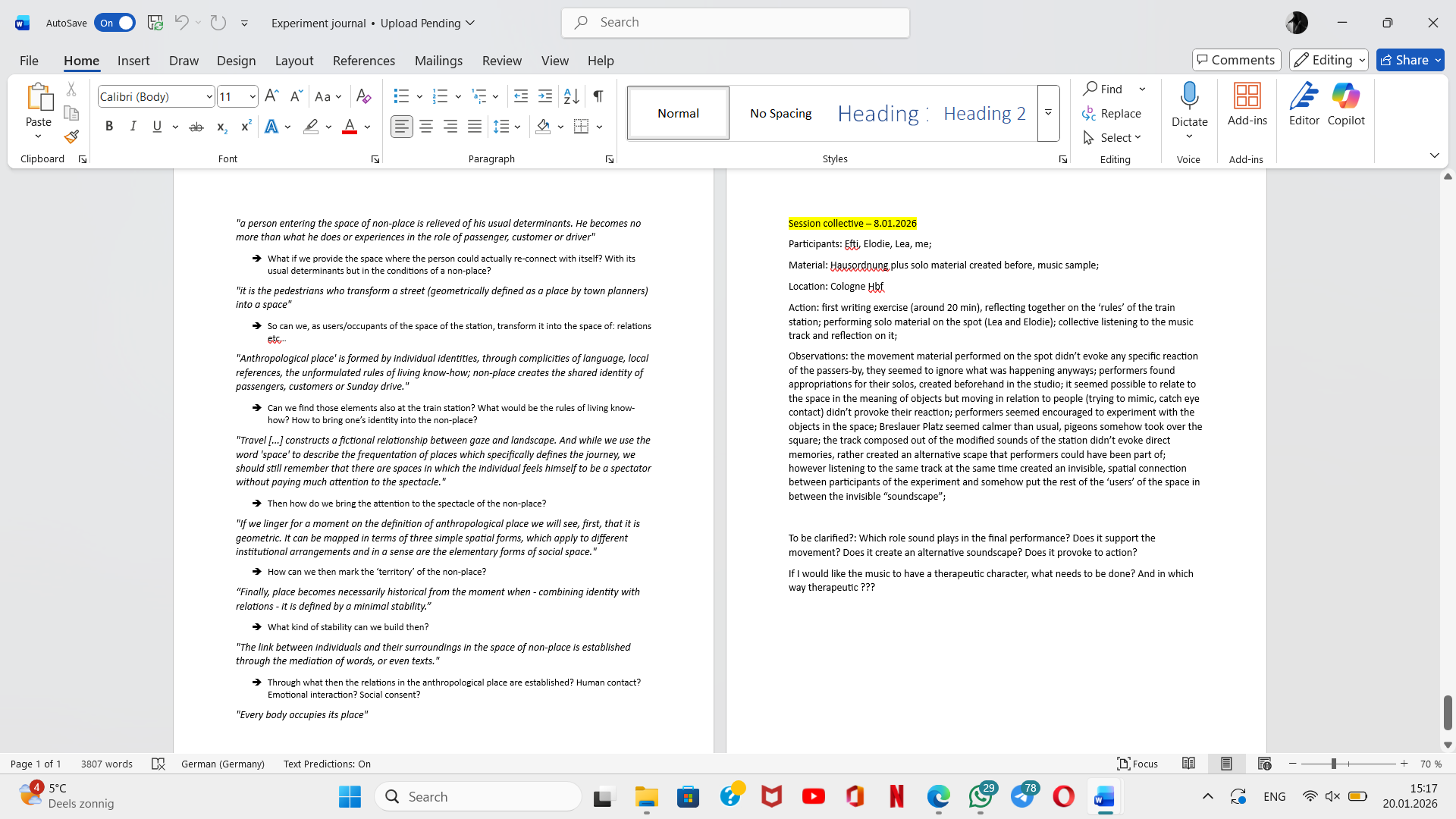The image size is (1456, 819).
Task: Increase indent of paragraph
Action: pos(545,96)
